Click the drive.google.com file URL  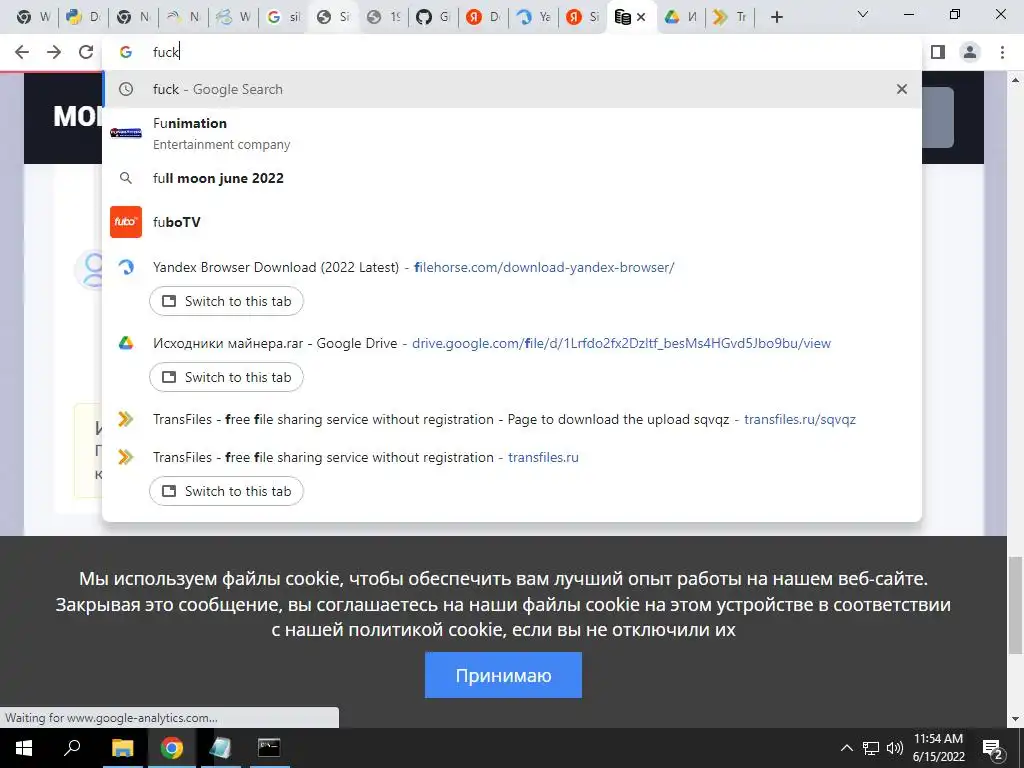(621, 344)
